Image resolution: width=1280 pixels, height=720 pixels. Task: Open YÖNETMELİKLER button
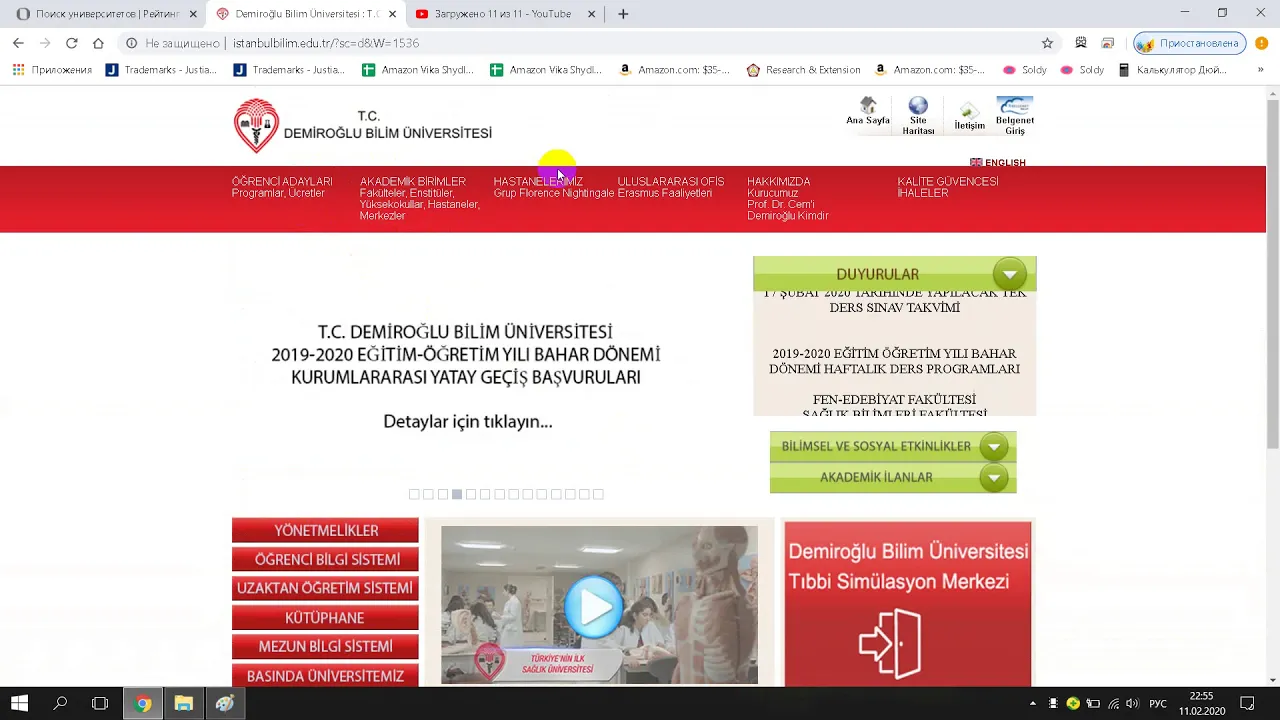325,530
